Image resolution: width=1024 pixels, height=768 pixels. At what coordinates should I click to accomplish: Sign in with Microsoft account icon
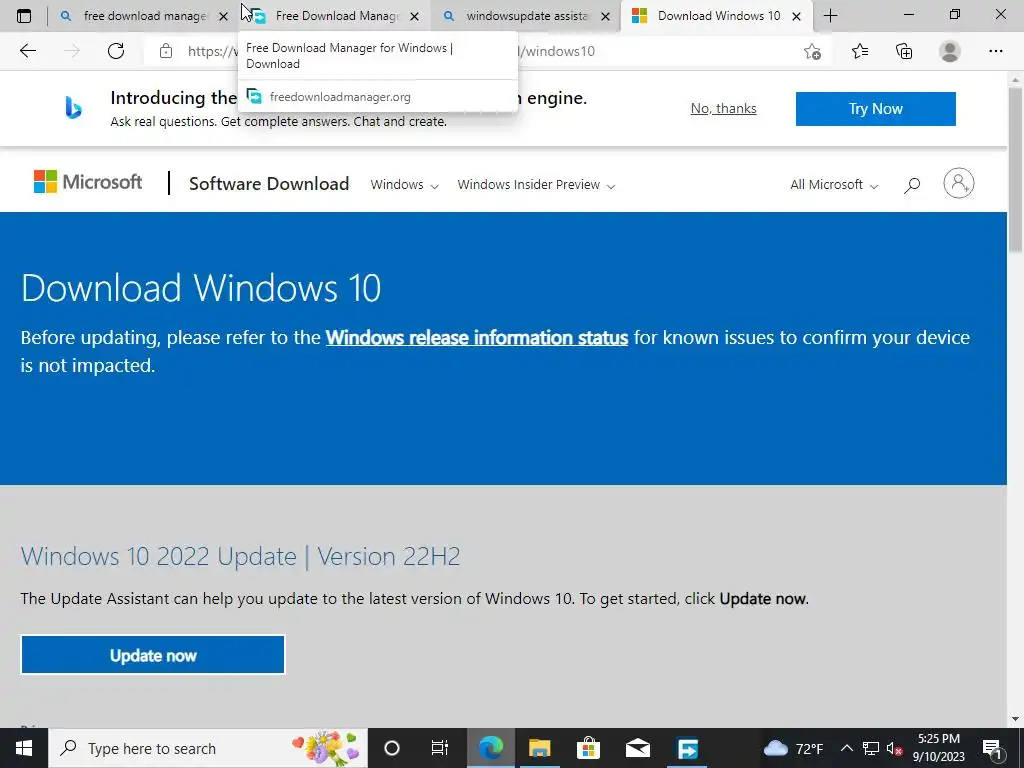click(958, 184)
